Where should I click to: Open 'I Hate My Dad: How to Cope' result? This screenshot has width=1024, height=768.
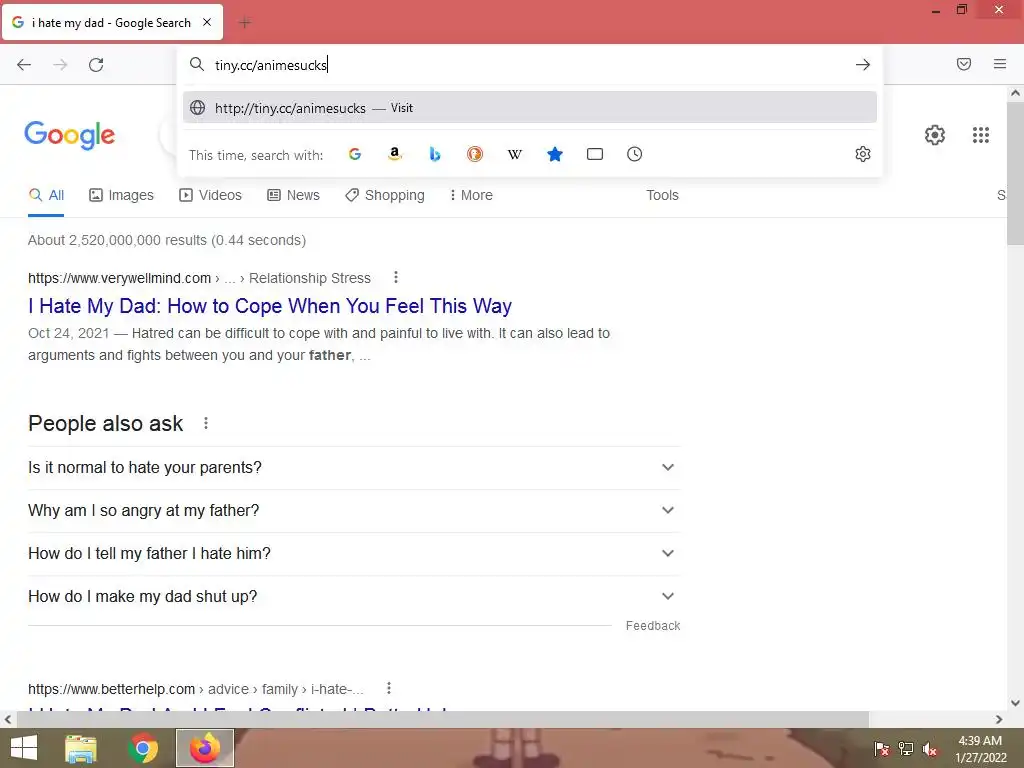(x=270, y=306)
